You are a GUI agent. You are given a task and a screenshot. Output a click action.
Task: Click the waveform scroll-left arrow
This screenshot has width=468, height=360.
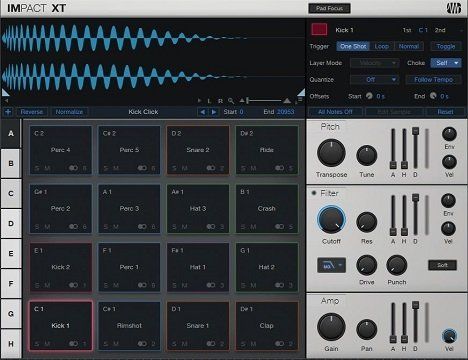click(6, 100)
